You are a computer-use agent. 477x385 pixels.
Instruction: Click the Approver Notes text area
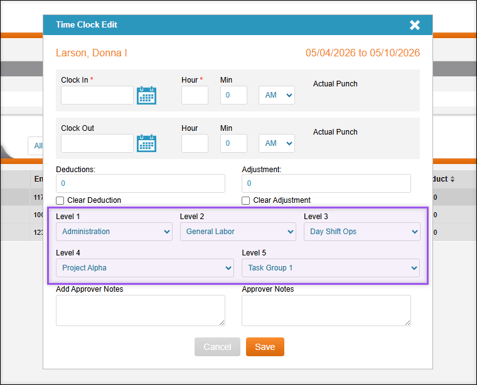click(326, 310)
